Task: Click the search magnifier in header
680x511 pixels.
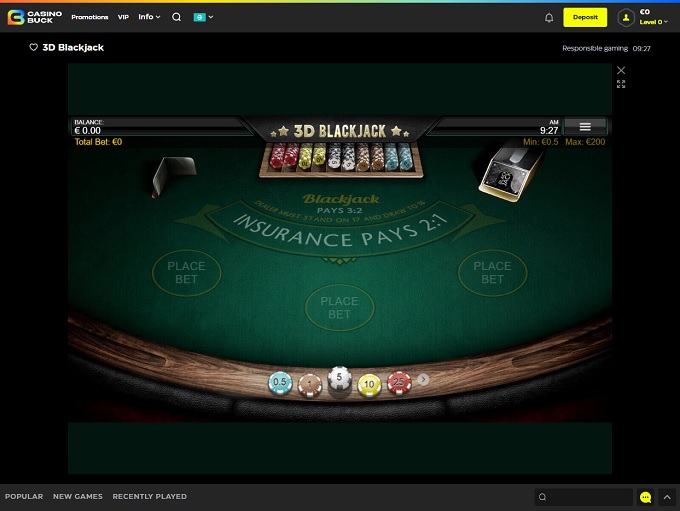Action: [177, 17]
